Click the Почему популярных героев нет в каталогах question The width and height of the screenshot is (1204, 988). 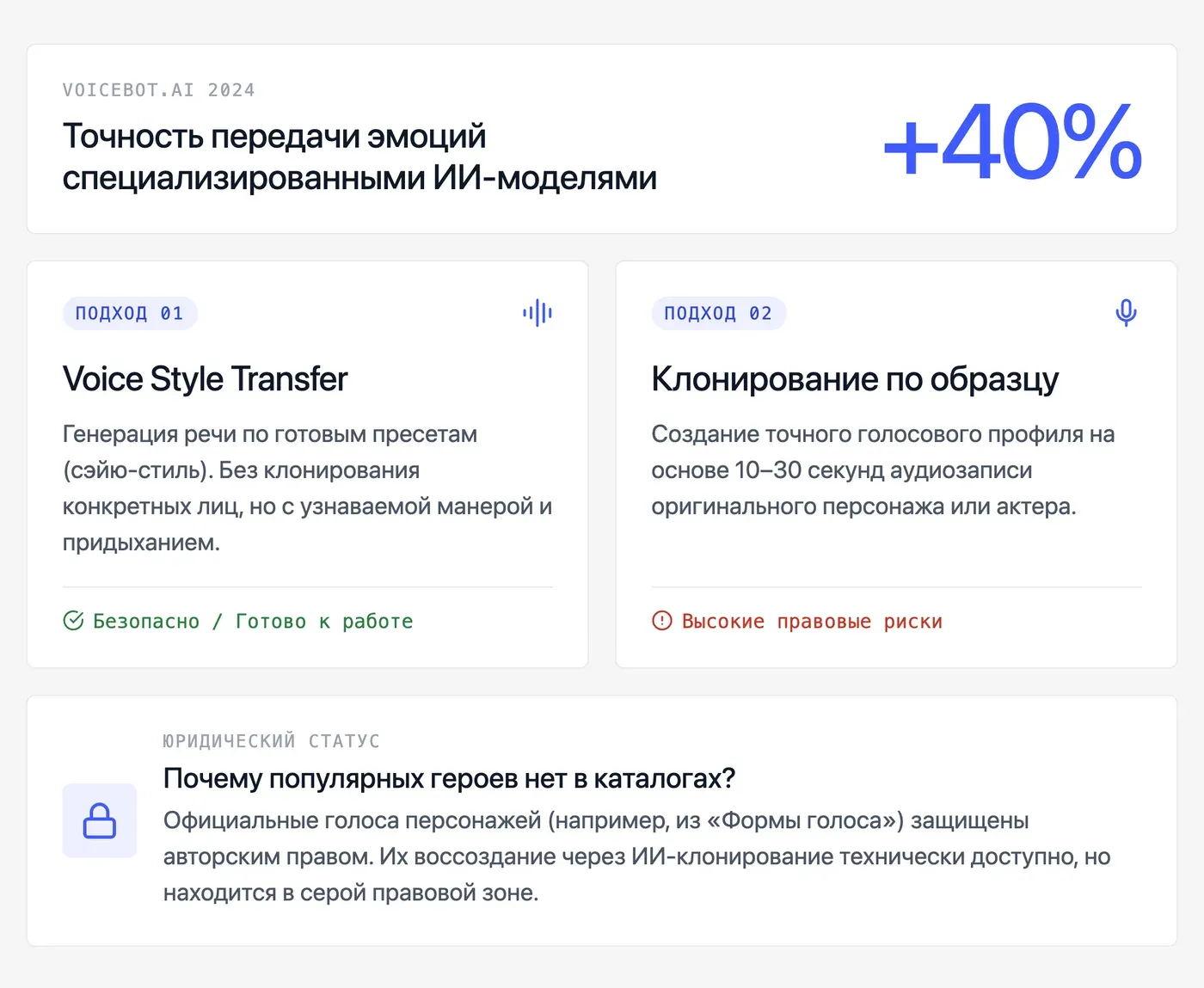coord(450,778)
